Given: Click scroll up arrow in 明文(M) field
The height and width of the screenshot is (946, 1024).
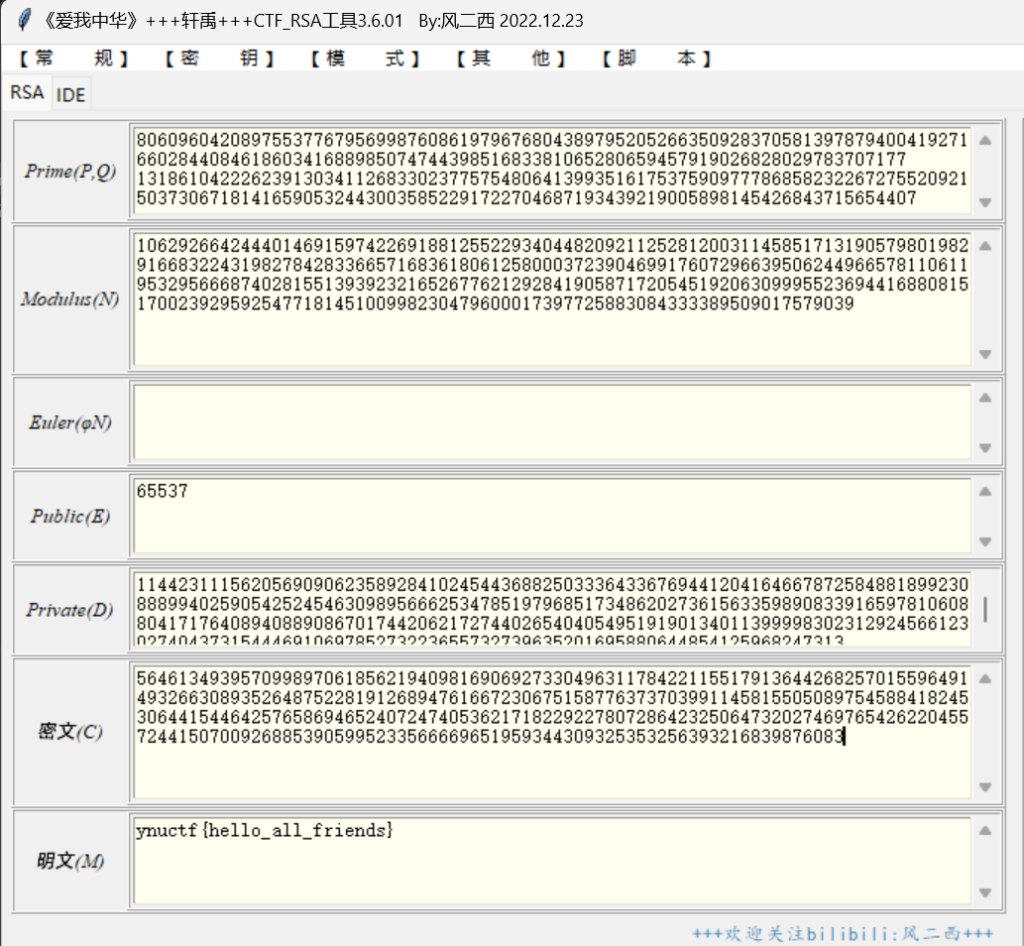Looking at the screenshot, I should click(985, 831).
